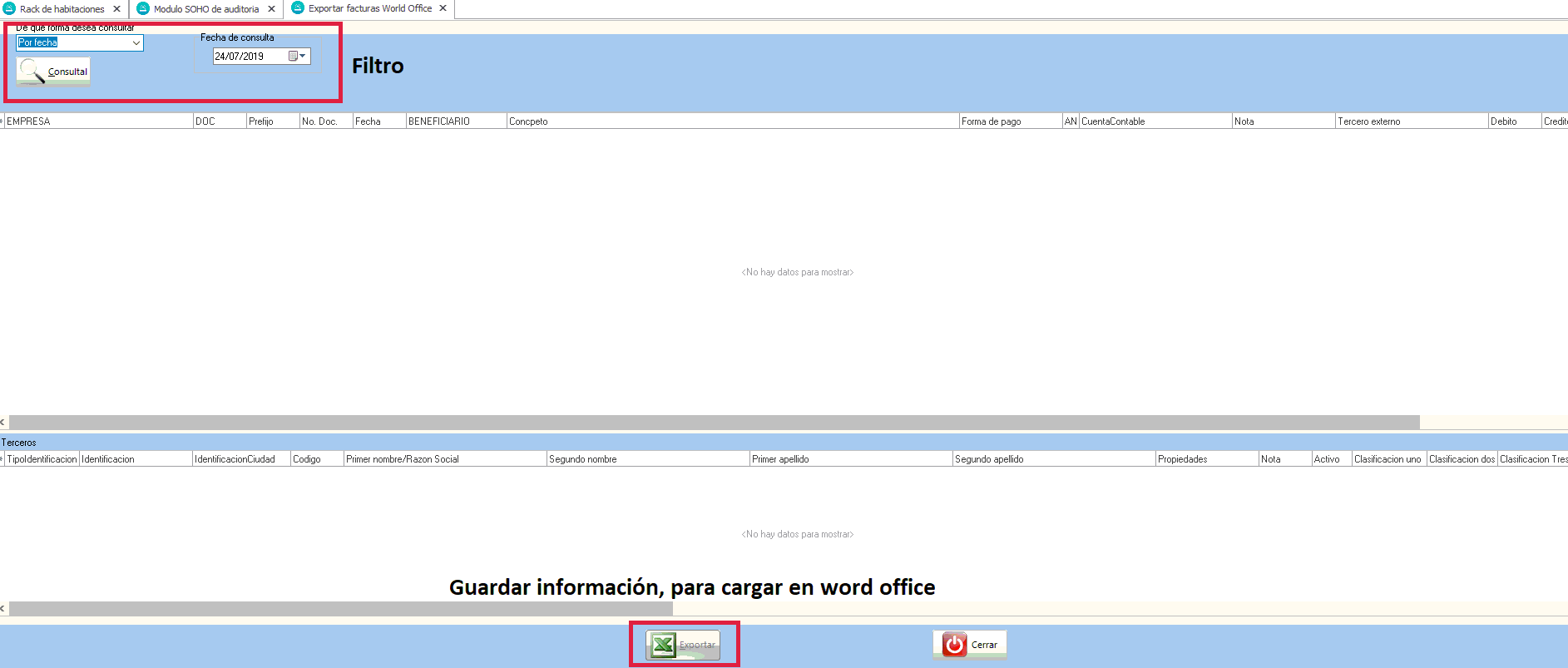Close the Modulo SOHO de auditoria tab

pos(271,9)
